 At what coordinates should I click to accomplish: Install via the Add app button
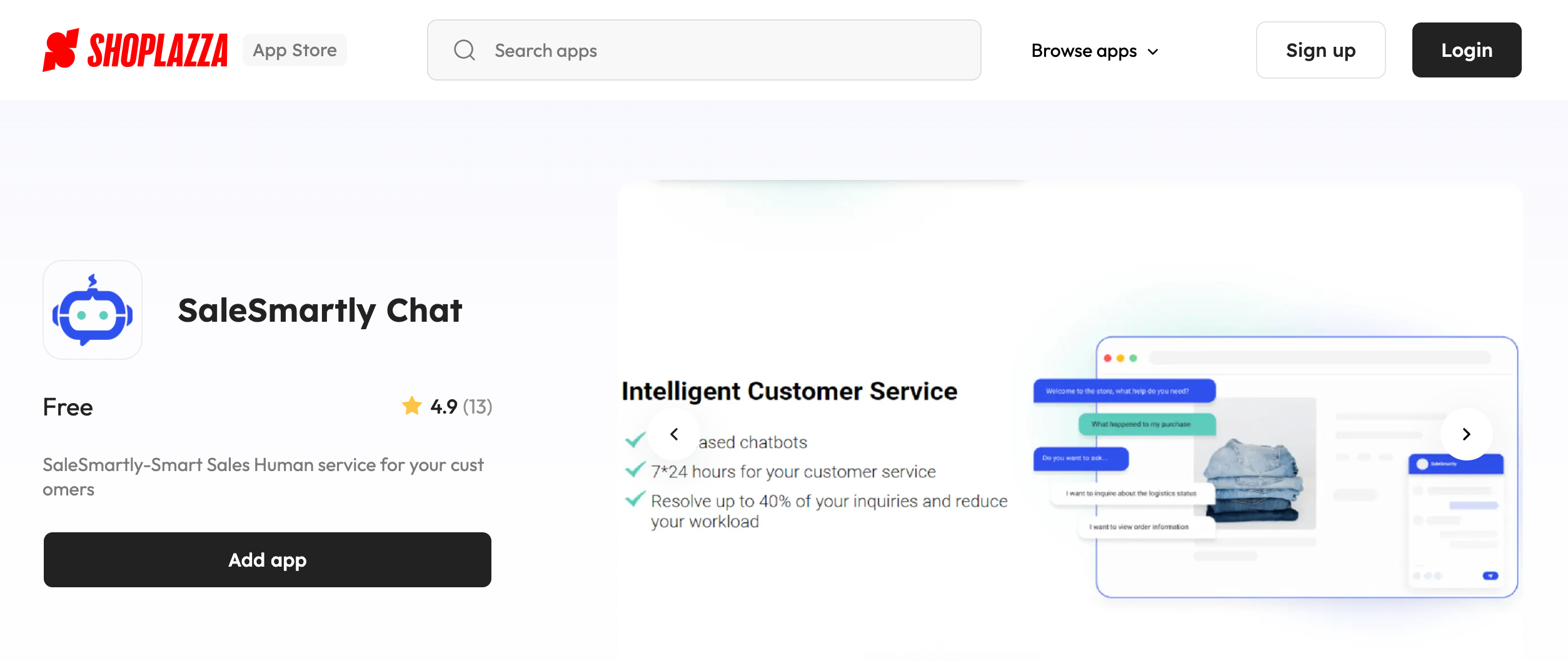click(267, 560)
